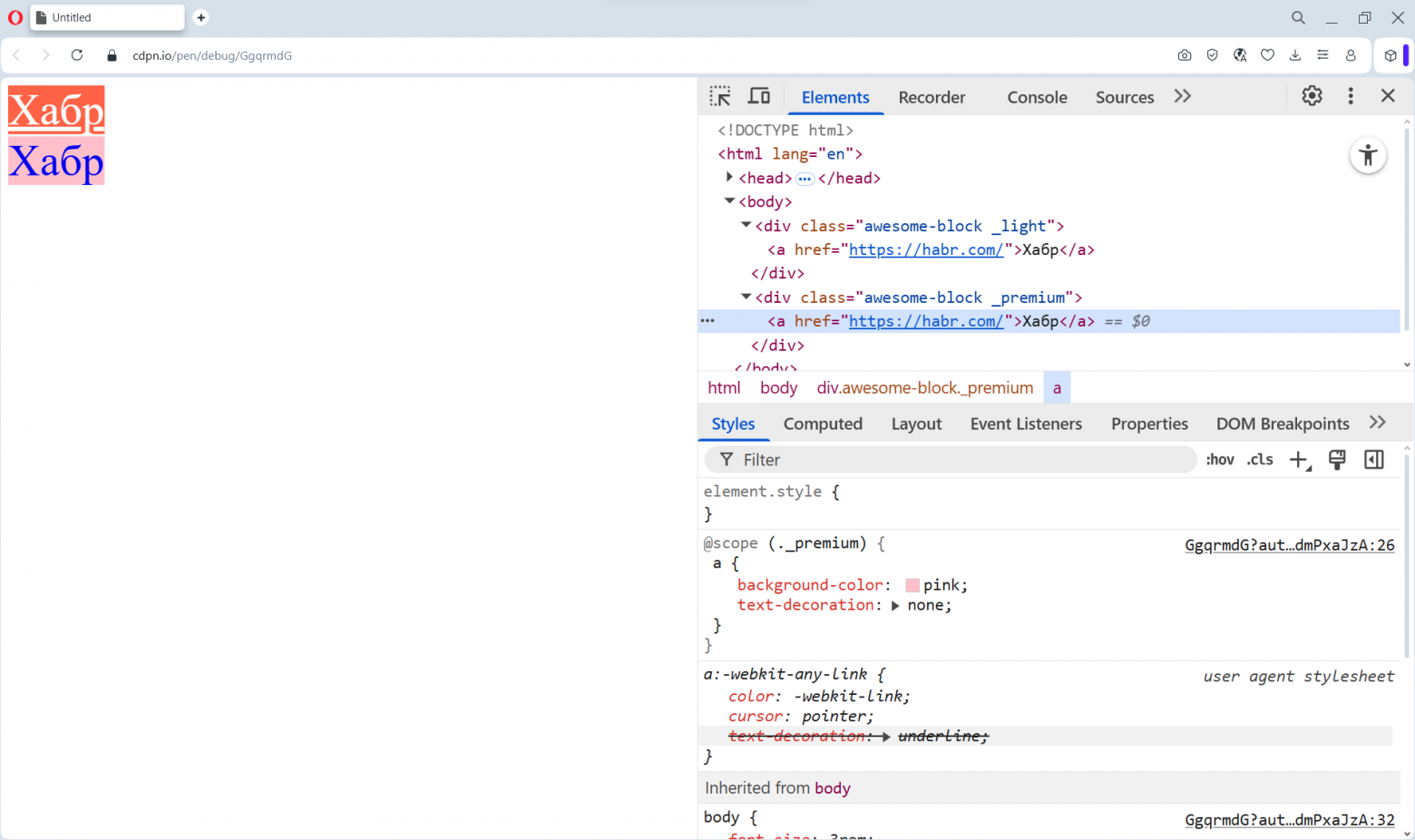Go forward in browser history

click(x=45, y=55)
